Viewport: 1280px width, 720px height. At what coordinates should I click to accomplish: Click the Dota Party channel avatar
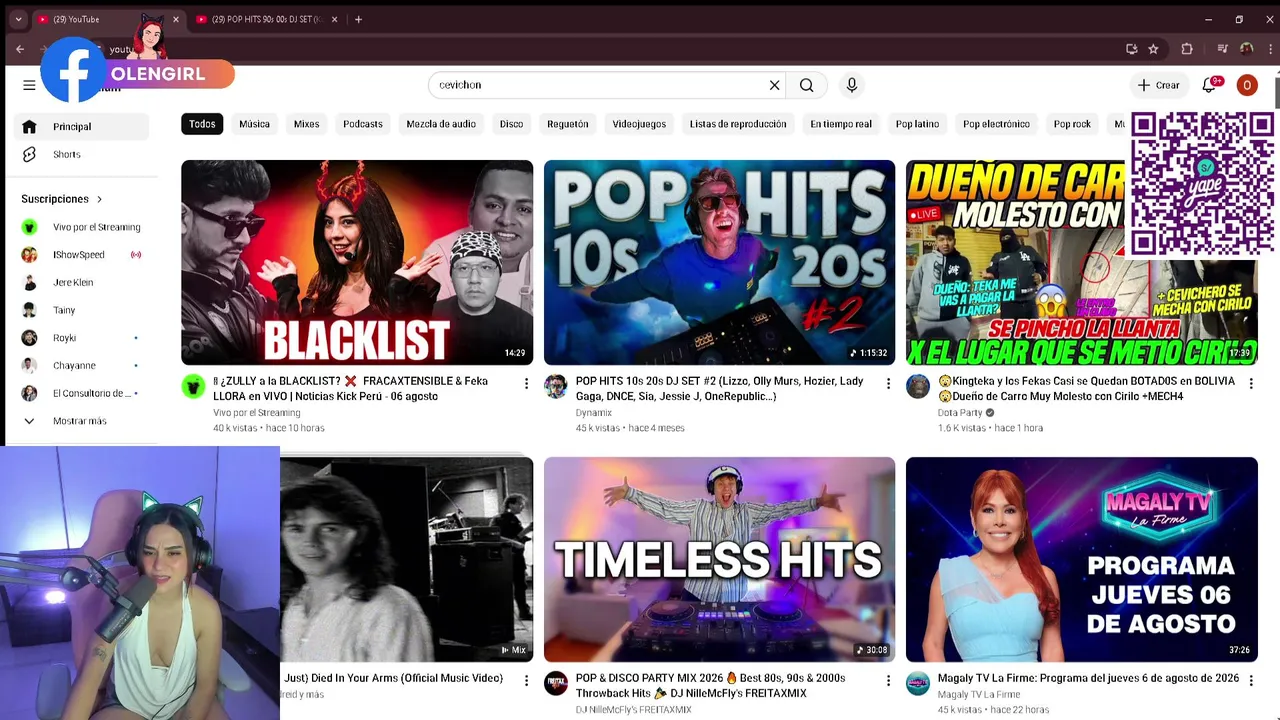coord(918,387)
